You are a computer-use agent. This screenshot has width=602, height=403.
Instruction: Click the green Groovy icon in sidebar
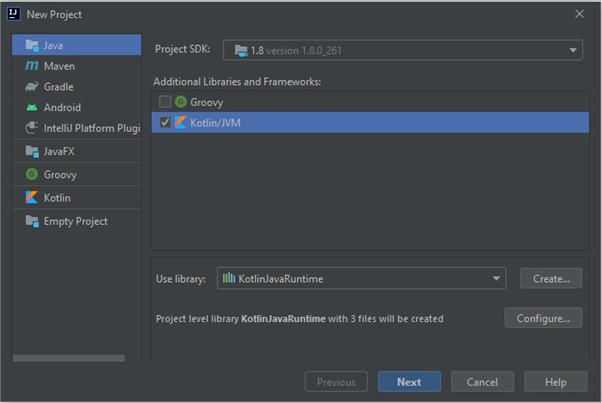click(x=30, y=174)
